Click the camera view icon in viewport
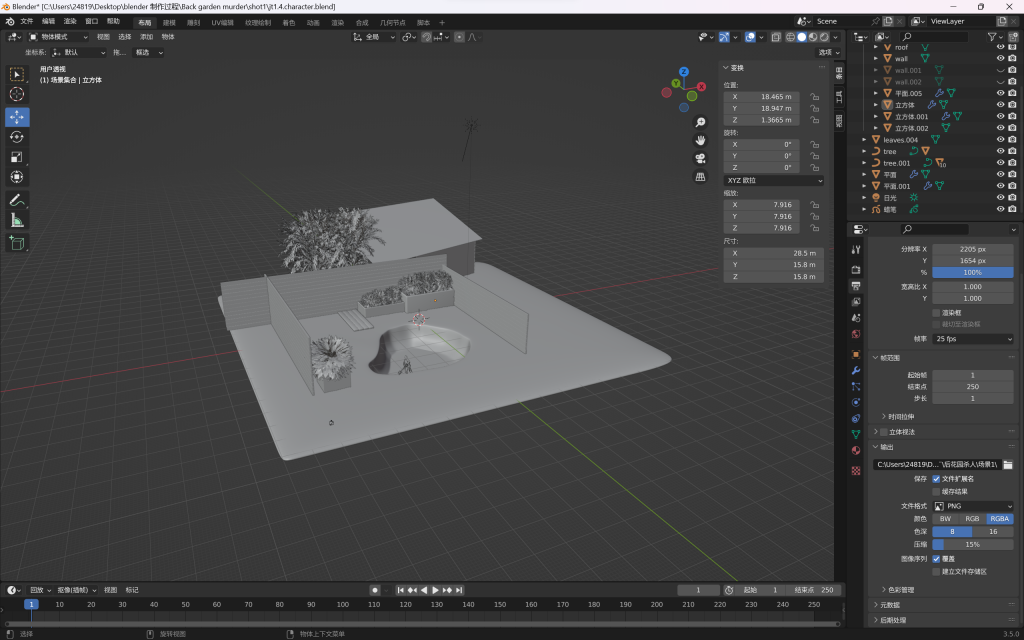 point(701,158)
